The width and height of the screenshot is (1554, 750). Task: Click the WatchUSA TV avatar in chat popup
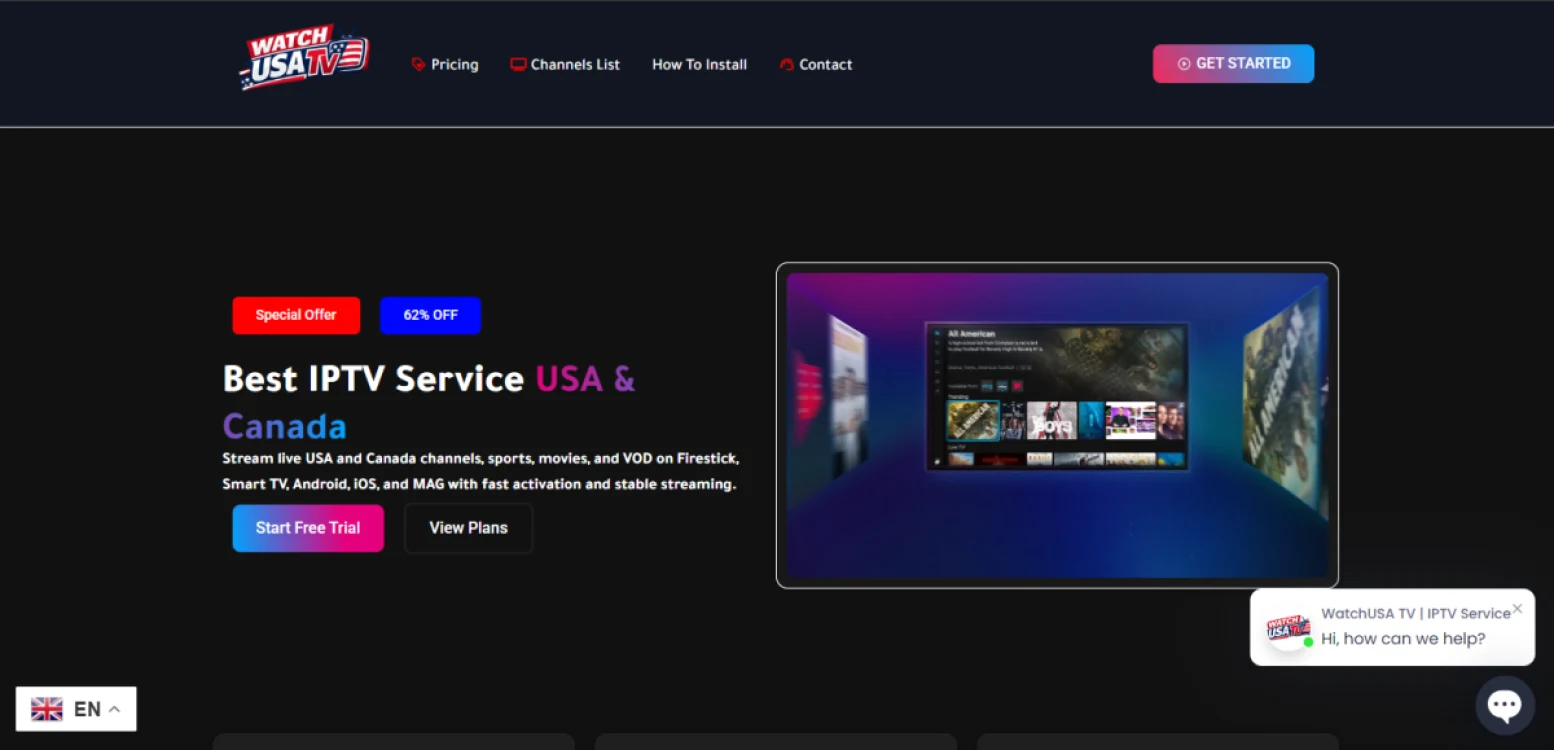1288,628
